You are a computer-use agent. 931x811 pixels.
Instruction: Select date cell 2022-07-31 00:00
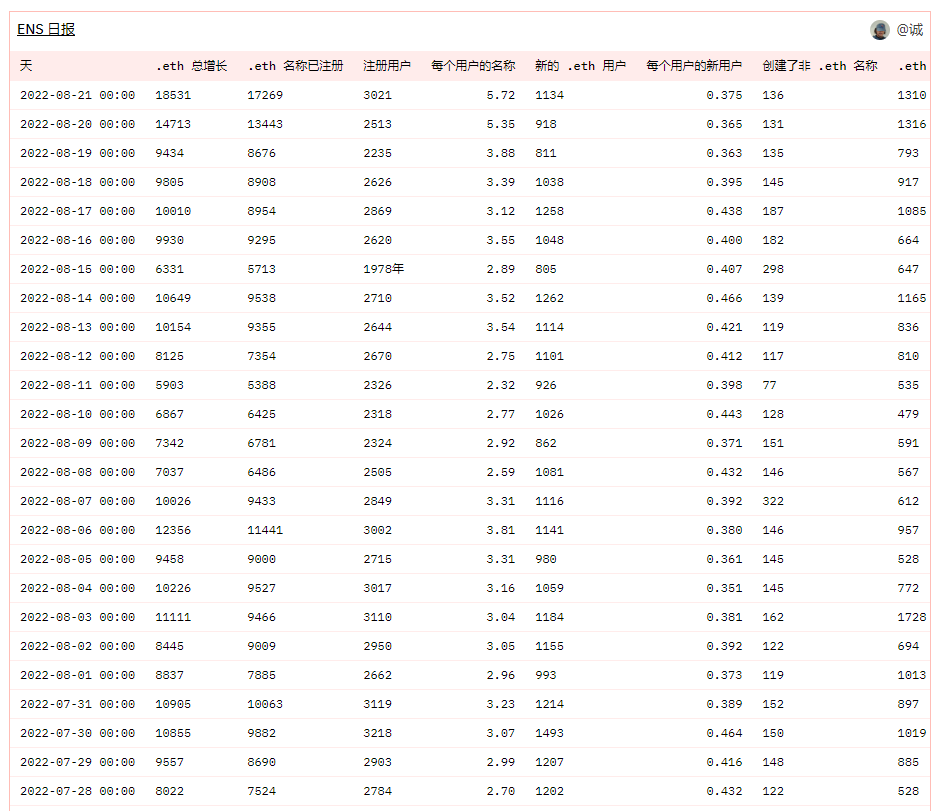(x=78, y=705)
